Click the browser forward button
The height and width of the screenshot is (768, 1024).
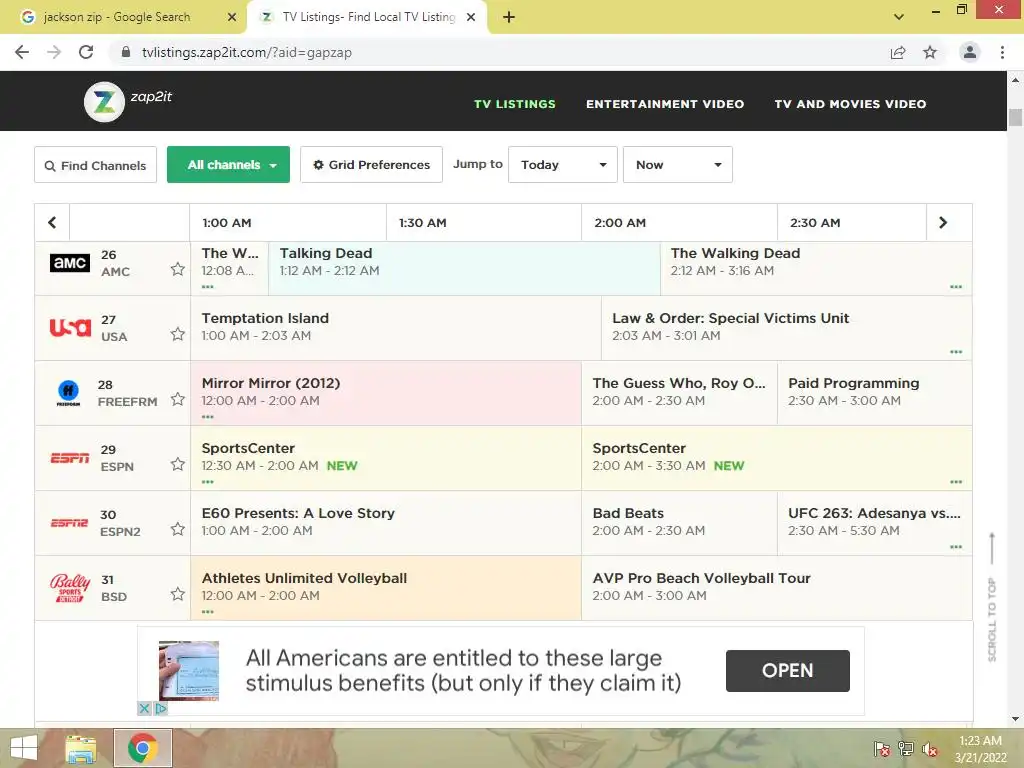[x=54, y=52]
